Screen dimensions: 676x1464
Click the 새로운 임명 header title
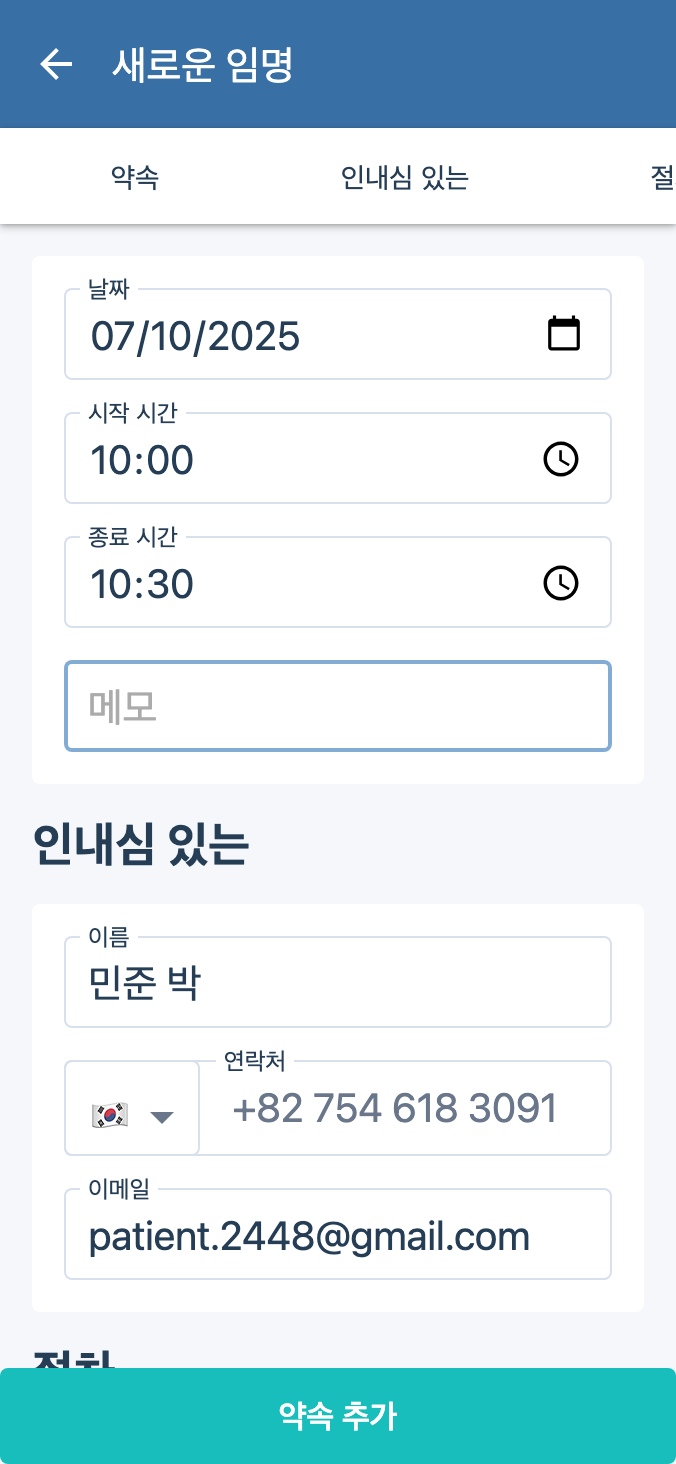pos(203,66)
